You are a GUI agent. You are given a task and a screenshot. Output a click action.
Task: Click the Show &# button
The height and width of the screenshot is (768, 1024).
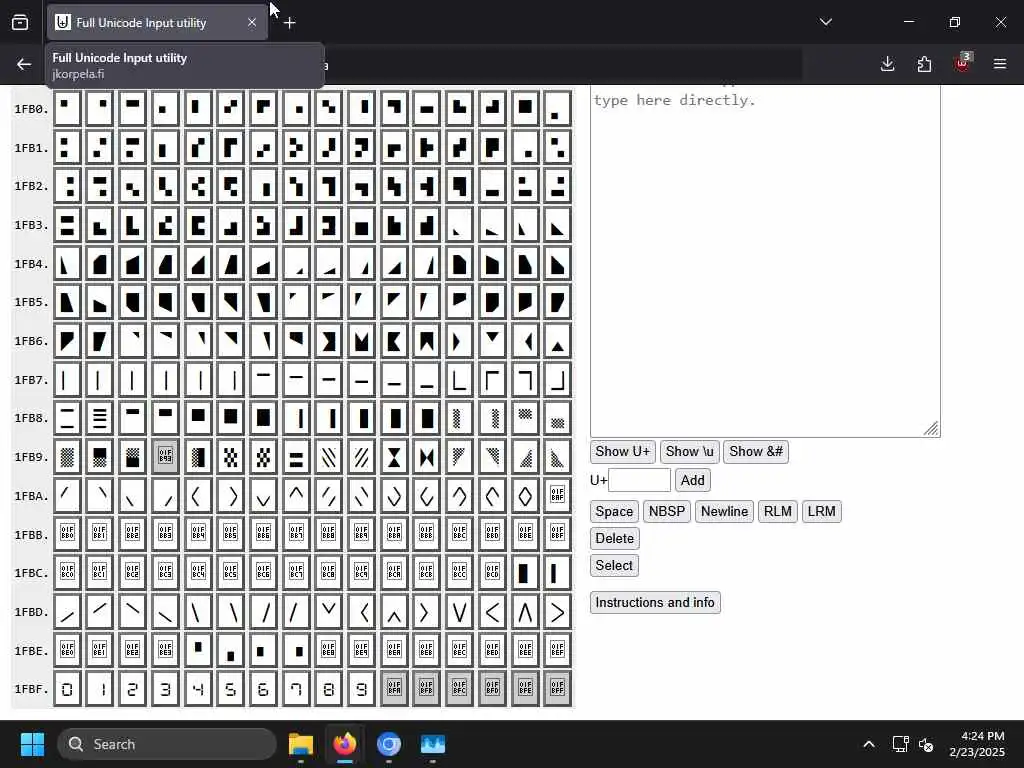756,452
